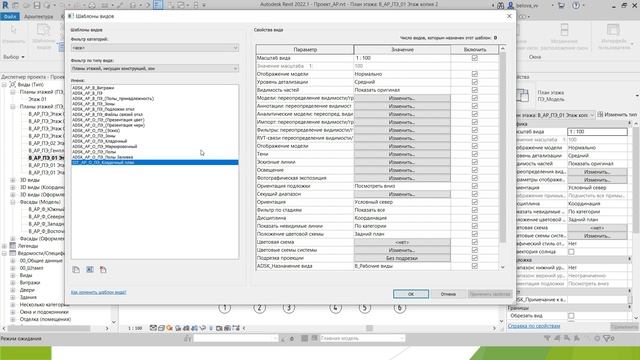Click the filter funnel icon in the status bar
Image resolution: width=640 pixels, height=360 pixels.
607,338
